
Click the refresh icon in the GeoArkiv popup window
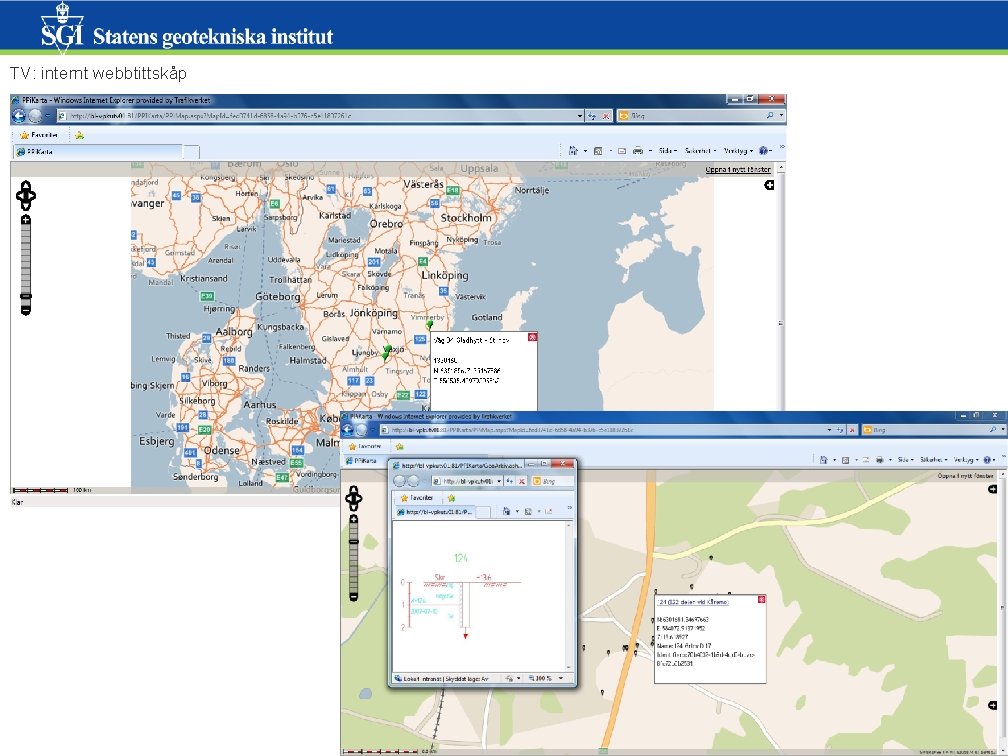pos(510,481)
